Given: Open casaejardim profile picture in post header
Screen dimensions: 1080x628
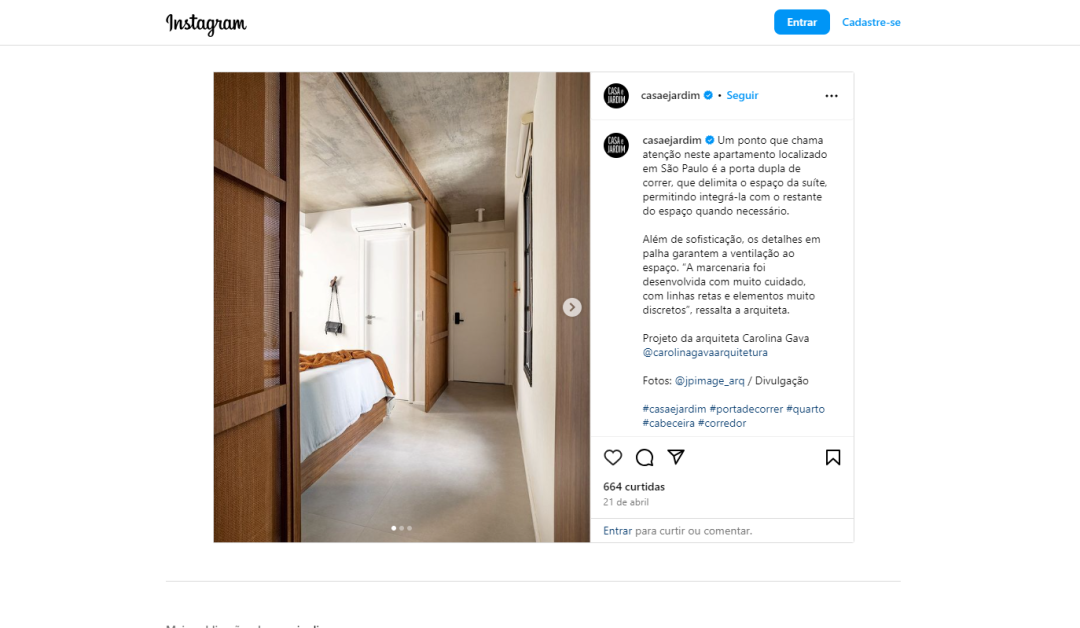Looking at the screenshot, I should [616, 96].
